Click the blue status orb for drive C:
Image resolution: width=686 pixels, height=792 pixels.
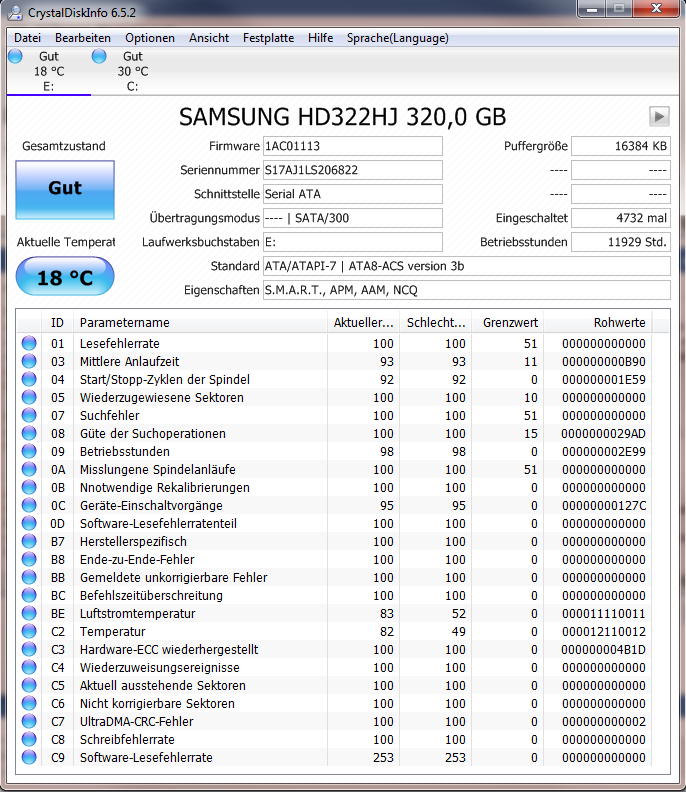point(99,56)
